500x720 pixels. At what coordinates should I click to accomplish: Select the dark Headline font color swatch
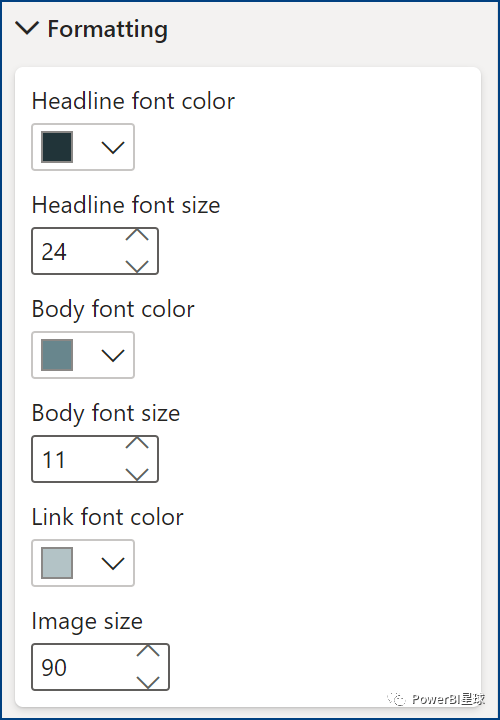[x=57, y=147]
